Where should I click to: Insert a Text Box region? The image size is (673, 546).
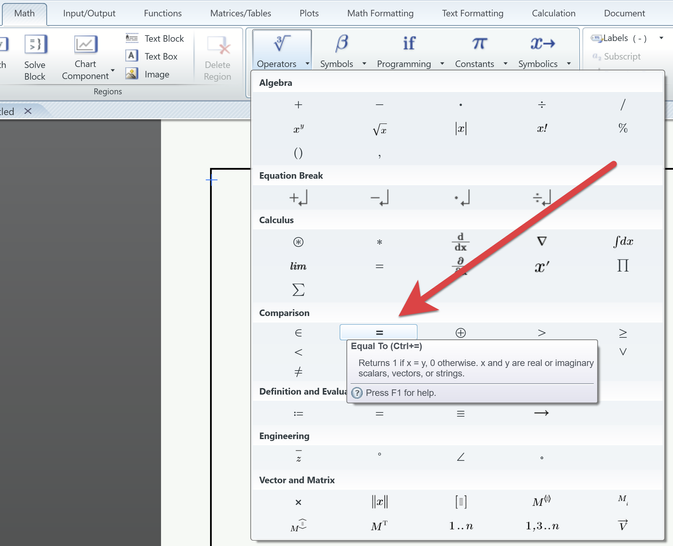pos(152,56)
